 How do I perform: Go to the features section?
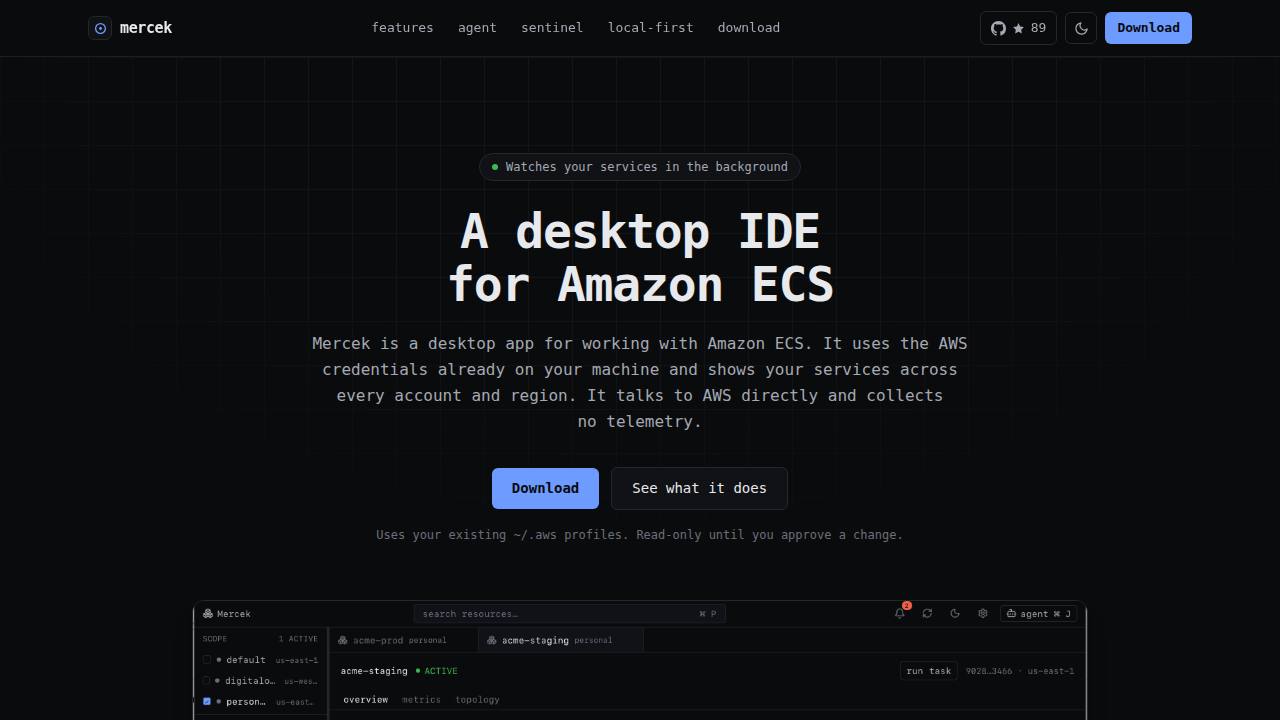tap(402, 28)
